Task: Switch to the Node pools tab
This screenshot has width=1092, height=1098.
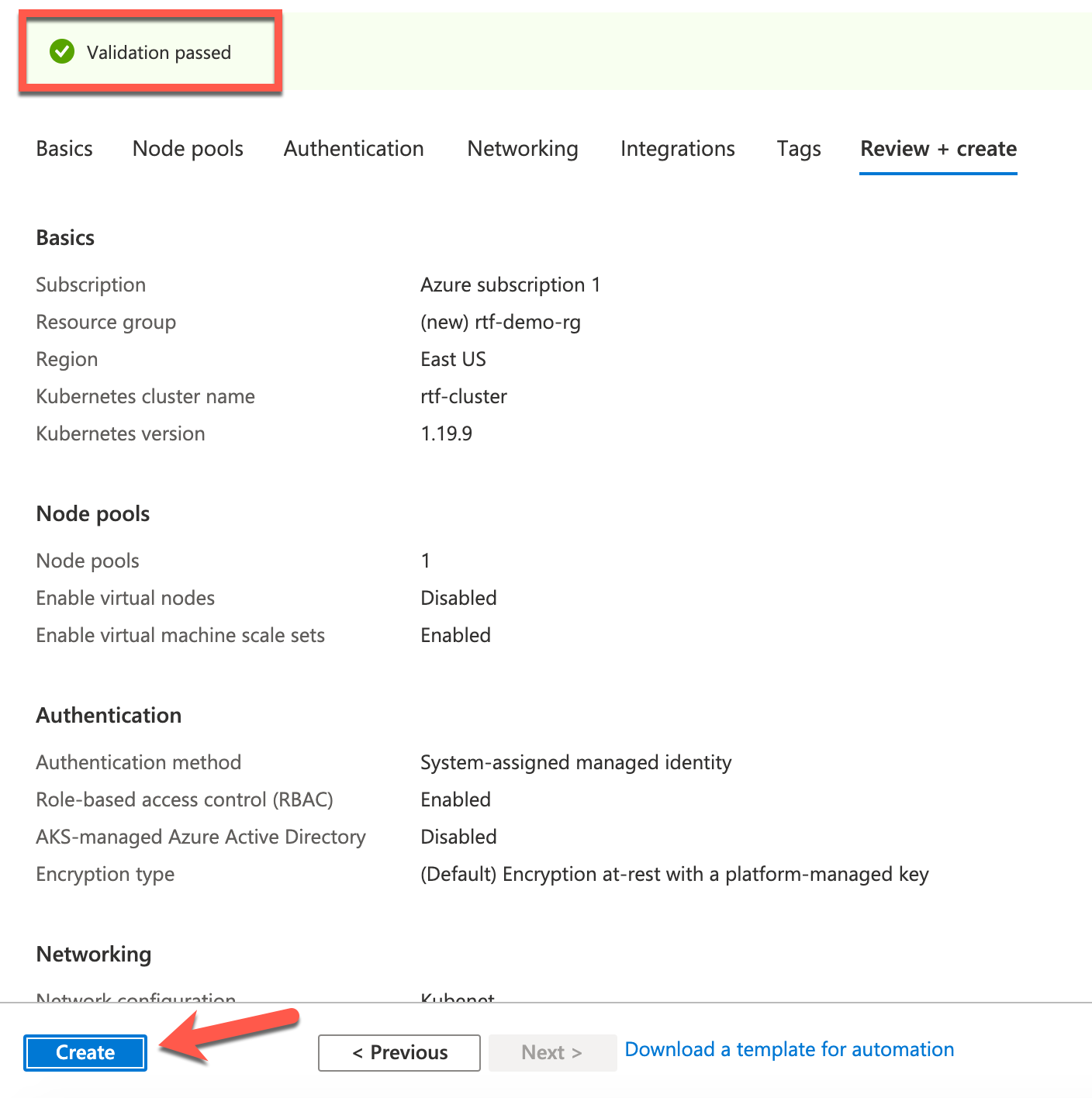Action: point(188,149)
